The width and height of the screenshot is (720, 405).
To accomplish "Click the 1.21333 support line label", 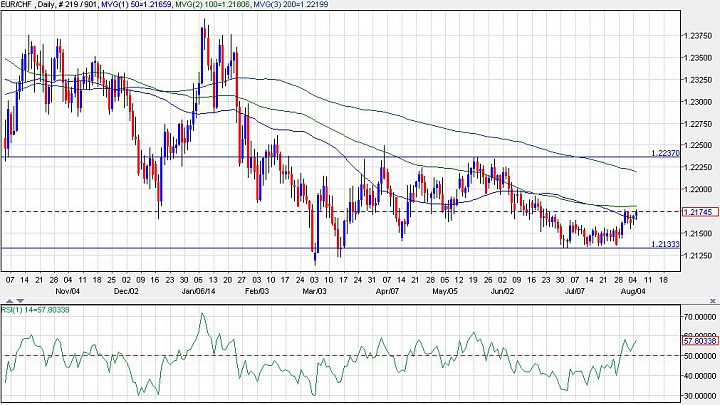I will (x=665, y=244).
